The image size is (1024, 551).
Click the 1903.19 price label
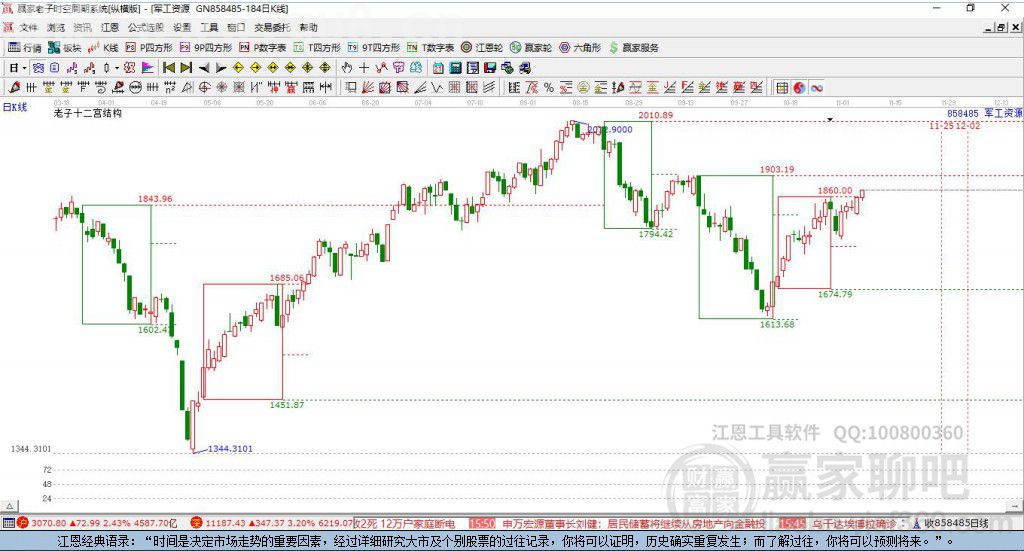[776, 169]
